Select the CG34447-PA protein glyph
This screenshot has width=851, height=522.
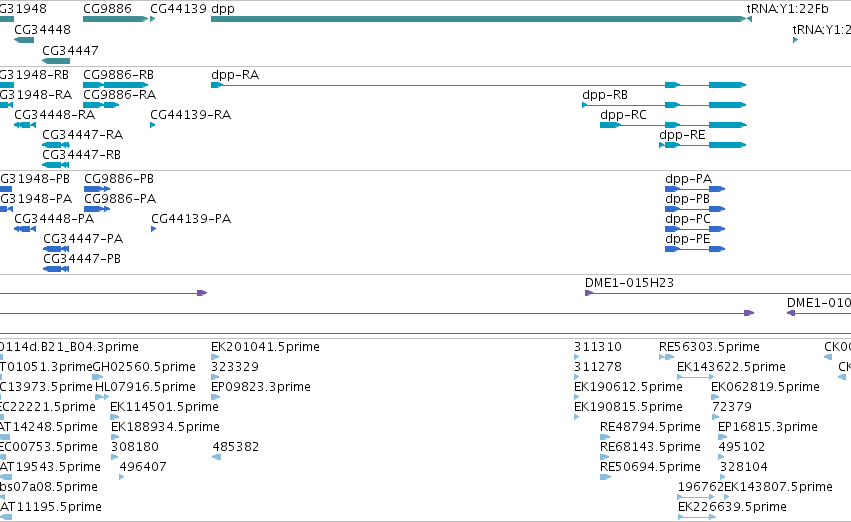point(56,249)
